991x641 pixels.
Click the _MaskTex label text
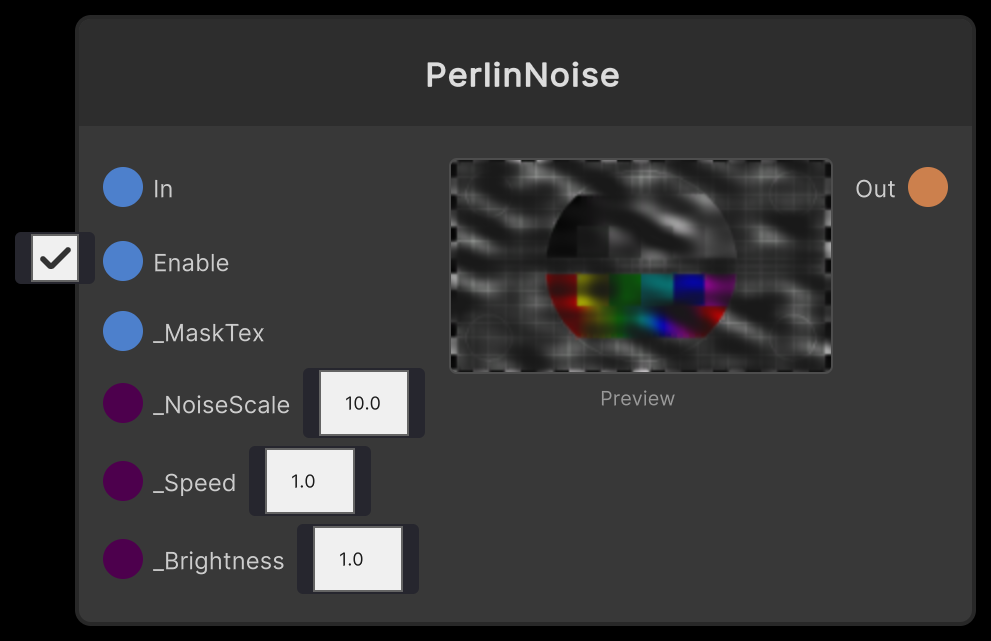tap(208, 331)
